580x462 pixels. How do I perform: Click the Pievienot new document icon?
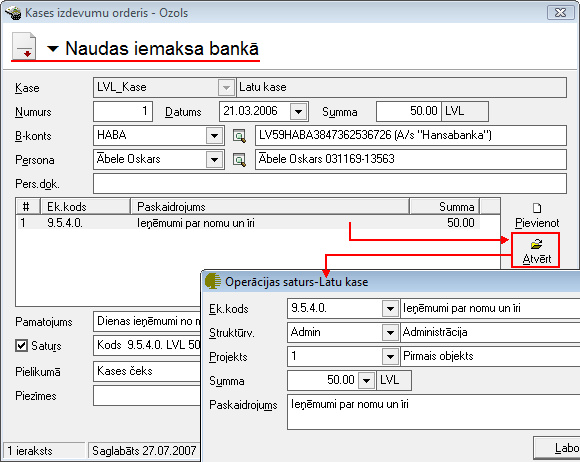[x=537, y=208]
